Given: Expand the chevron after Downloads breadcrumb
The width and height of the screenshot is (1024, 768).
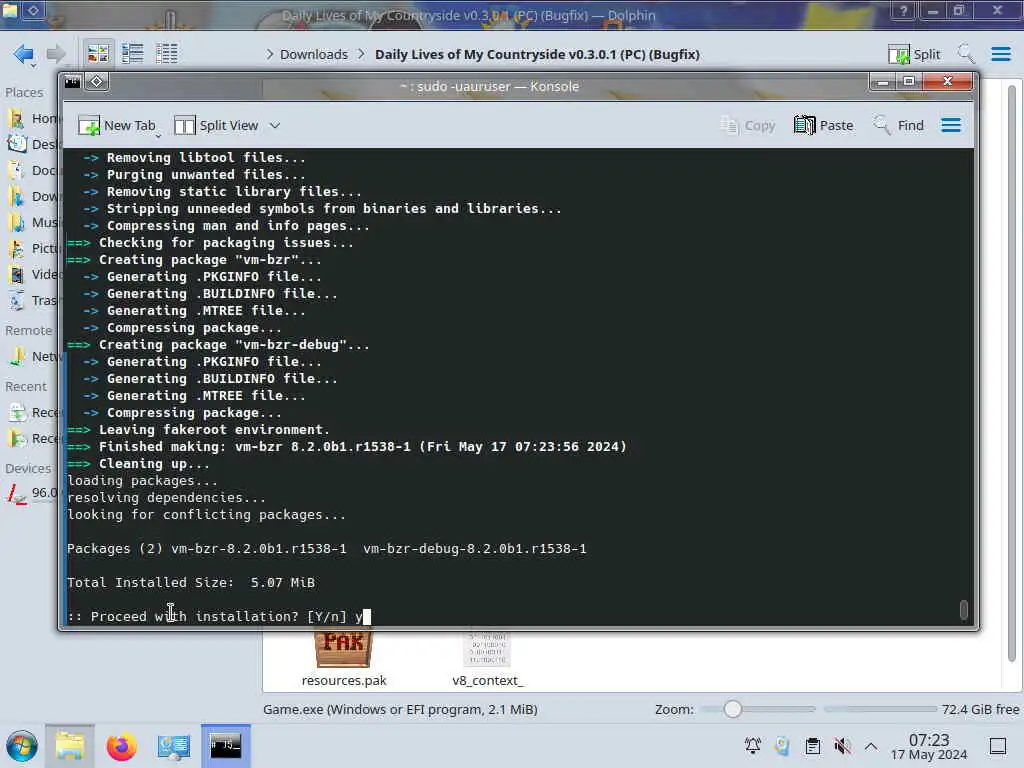Looking at the screenshot, I should [361, 54].
